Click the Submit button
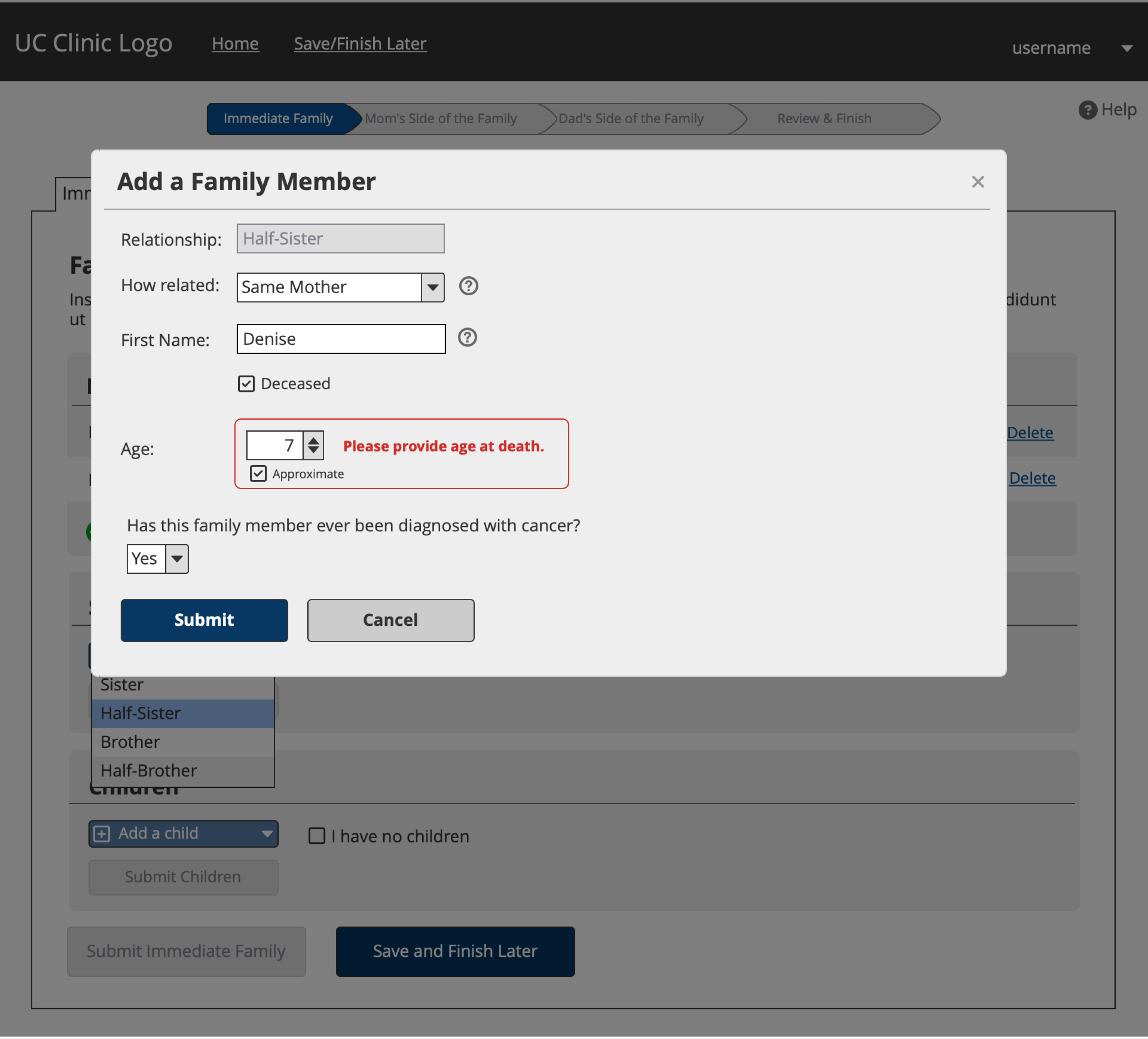 (204, 620)
